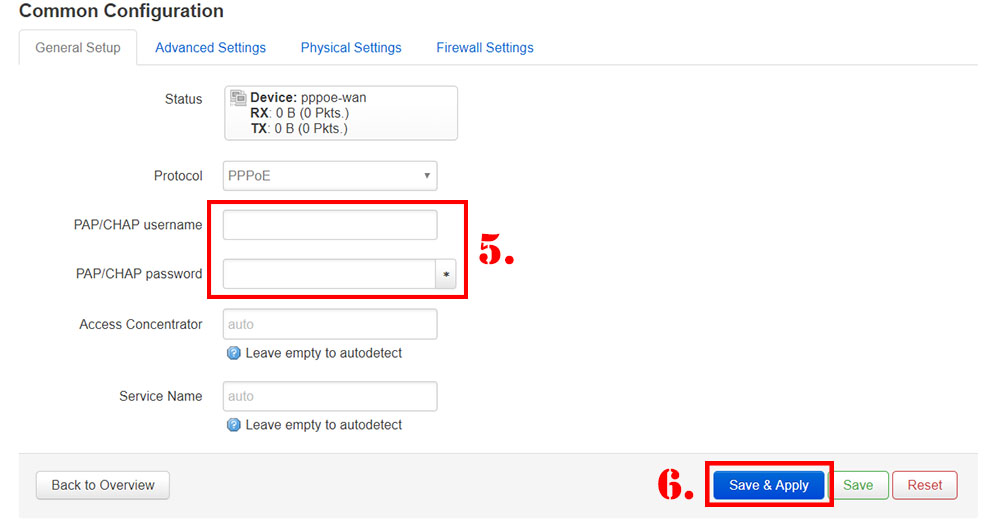The height and width of the screenshot is (524, 1000).
Task: Click the PAP/CHAP username label
Action: click(x=138, y=225)
